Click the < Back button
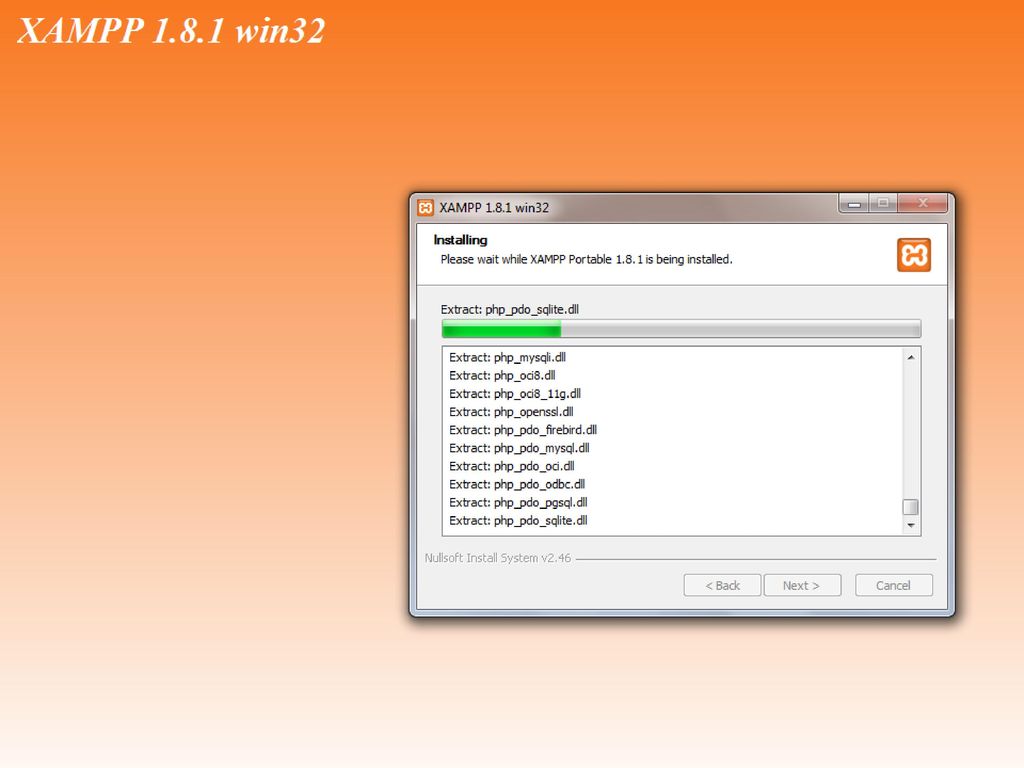Screen dimensions: 1024x768 pyautogui.click(x=722, y=585)
